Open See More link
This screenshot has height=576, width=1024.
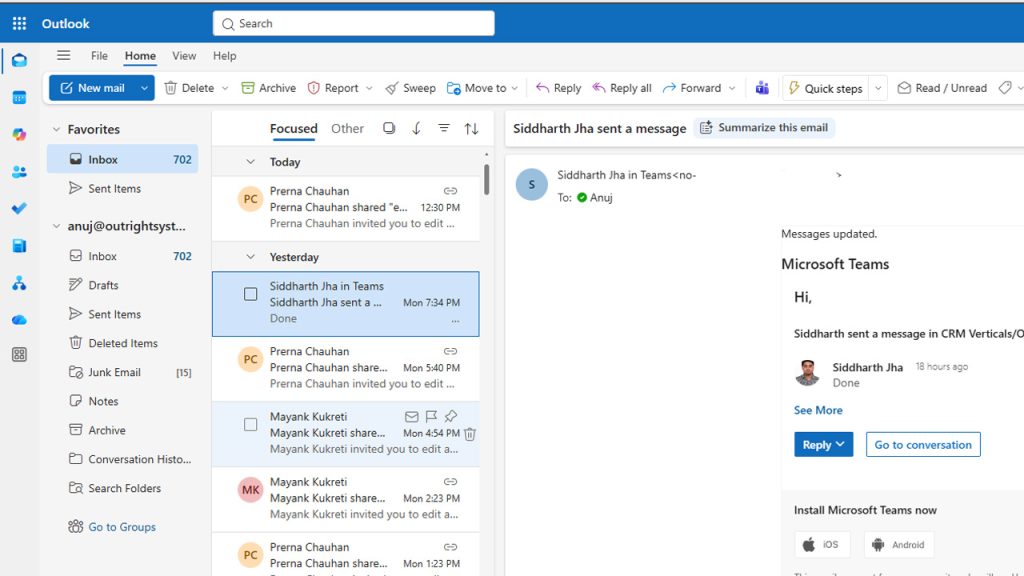[818, 410]
